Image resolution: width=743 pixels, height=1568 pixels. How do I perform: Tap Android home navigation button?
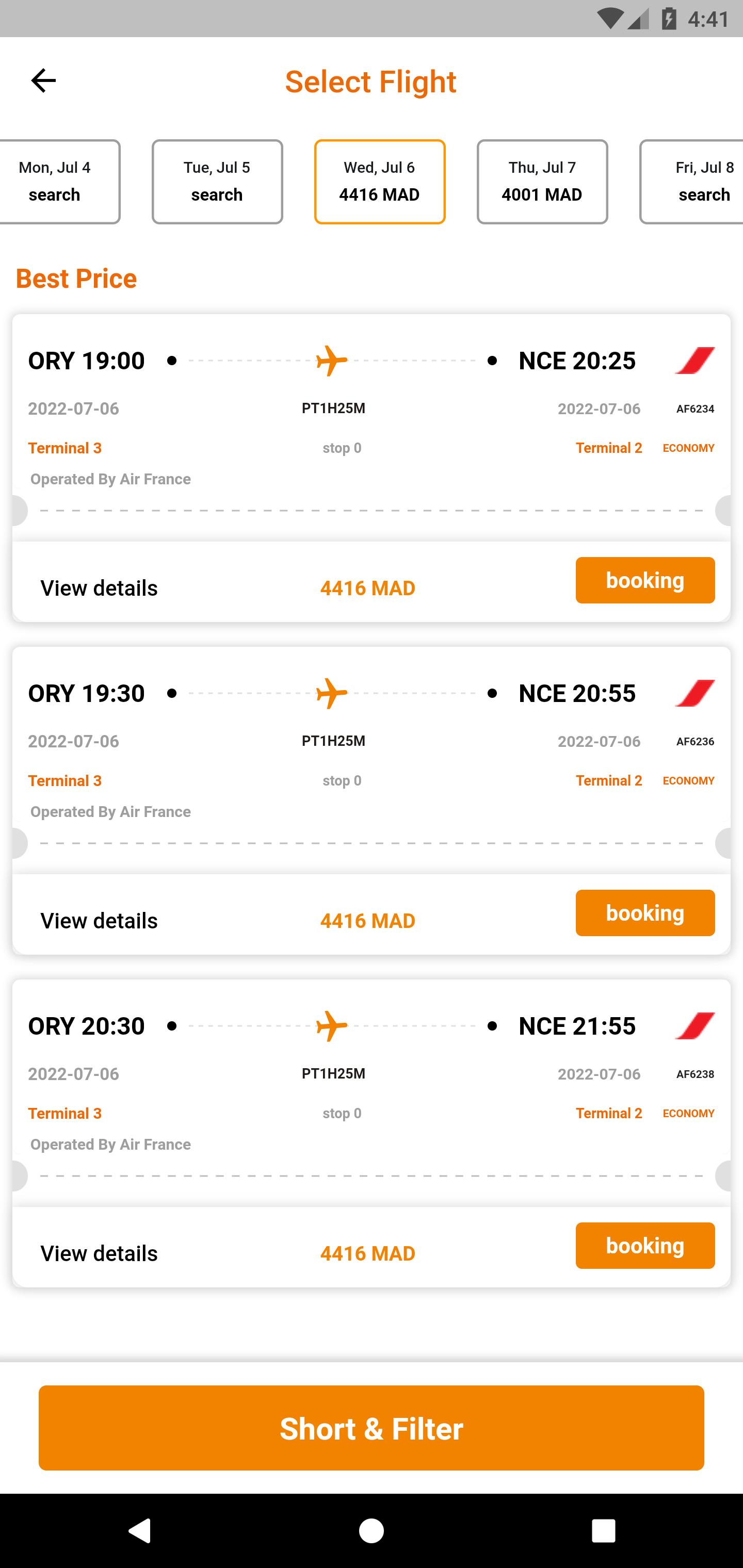(x=372, y=1530)
